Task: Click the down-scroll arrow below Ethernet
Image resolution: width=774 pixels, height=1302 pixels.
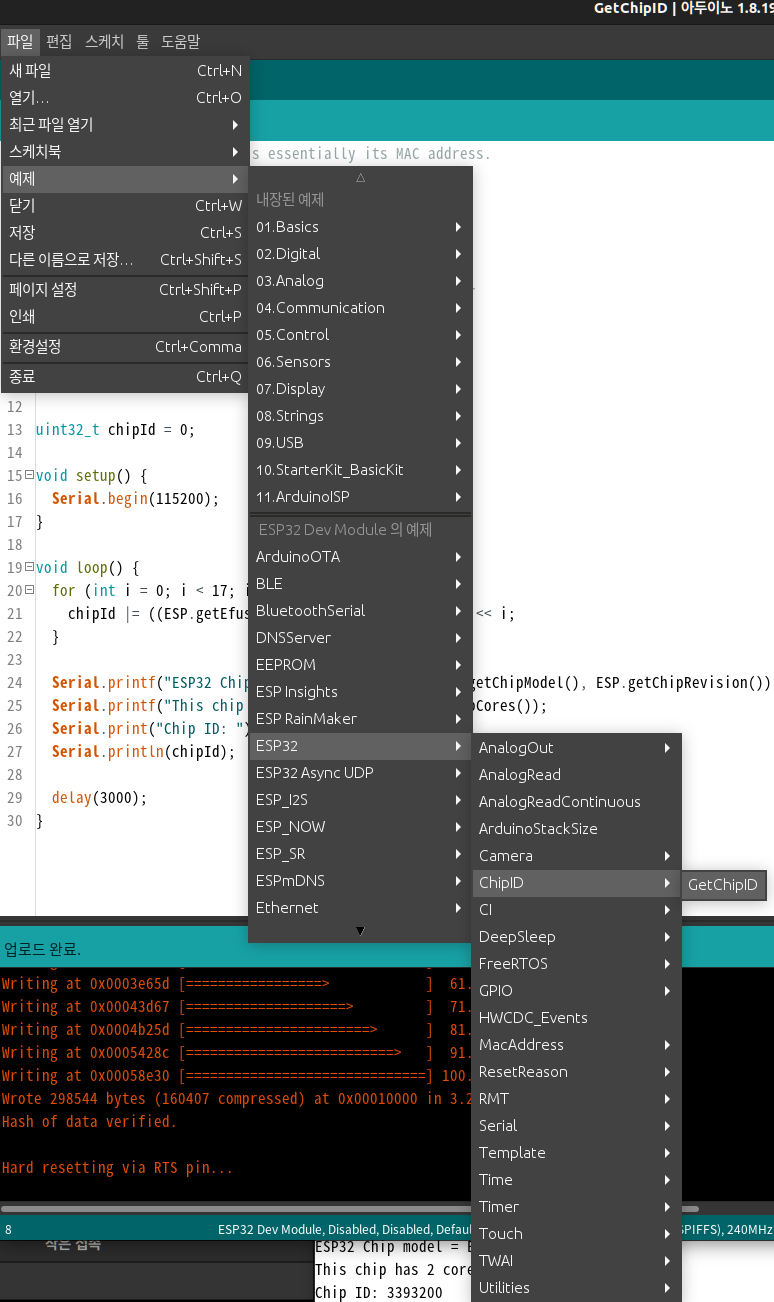Action: click(x=360, y=931)
